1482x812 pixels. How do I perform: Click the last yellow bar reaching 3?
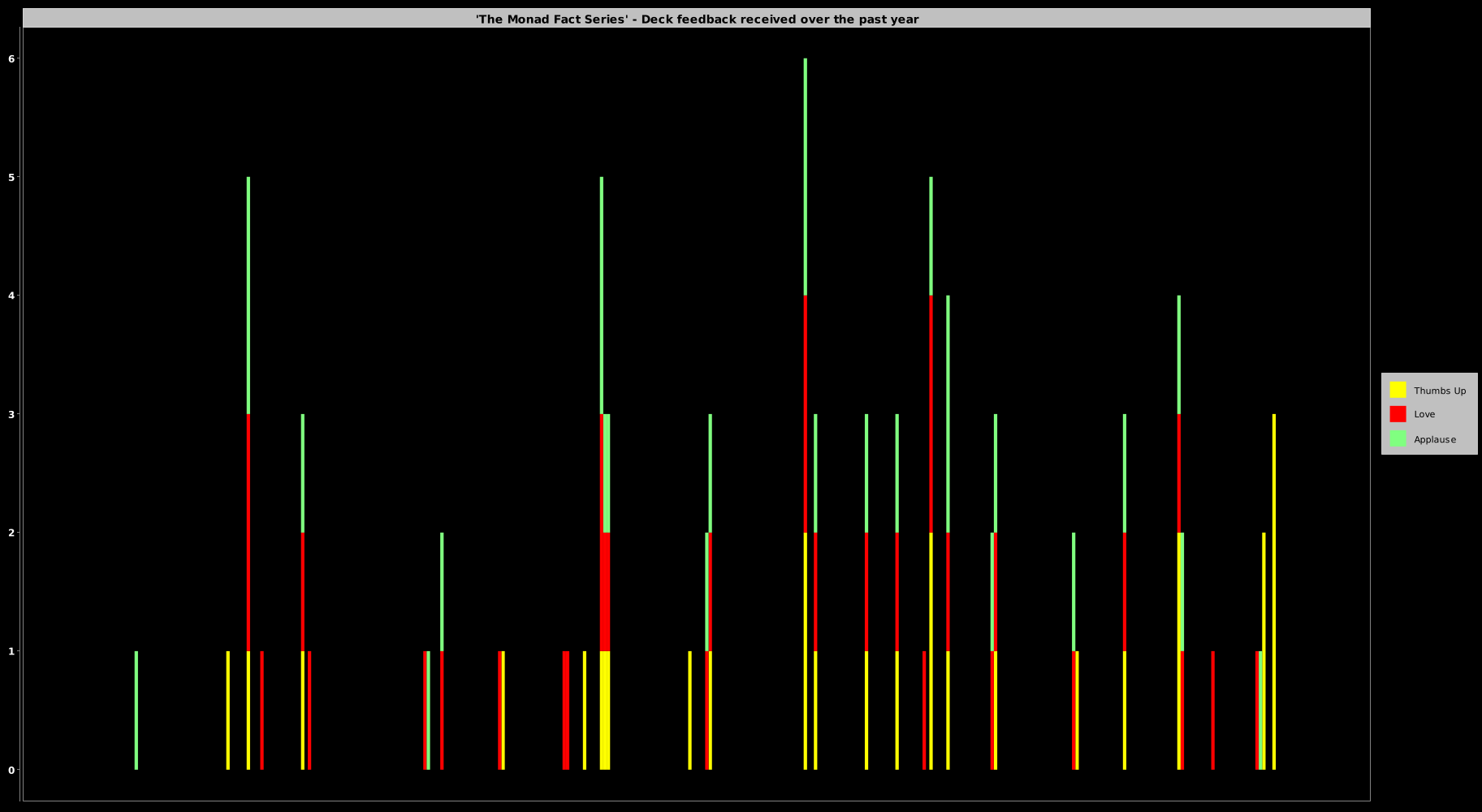1274,592
